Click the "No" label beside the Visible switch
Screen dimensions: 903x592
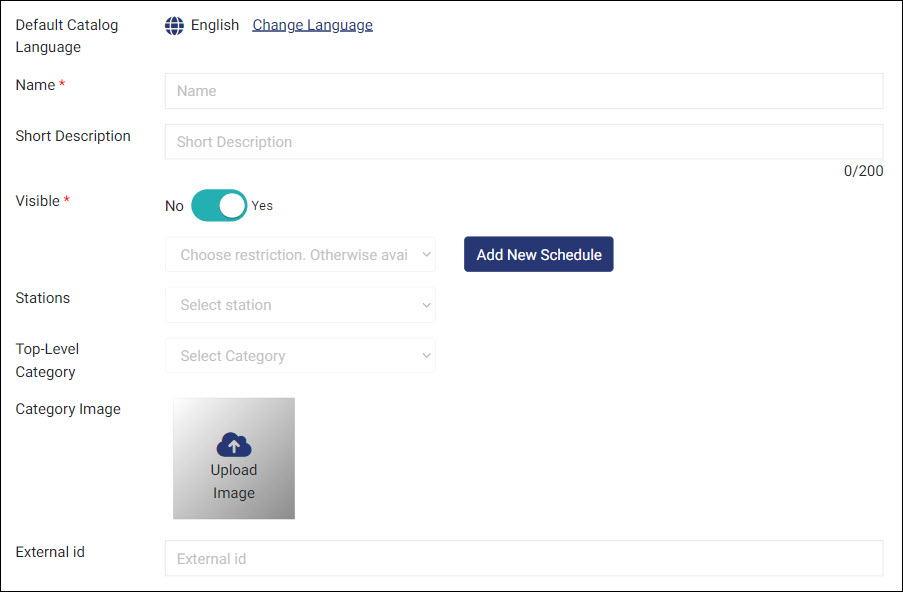click(174, 206)
